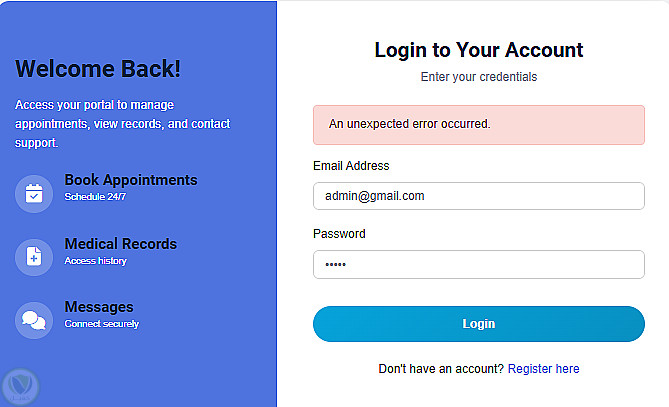
Task: Click the "Enter your credentials" subtitle
Action: 478,76
